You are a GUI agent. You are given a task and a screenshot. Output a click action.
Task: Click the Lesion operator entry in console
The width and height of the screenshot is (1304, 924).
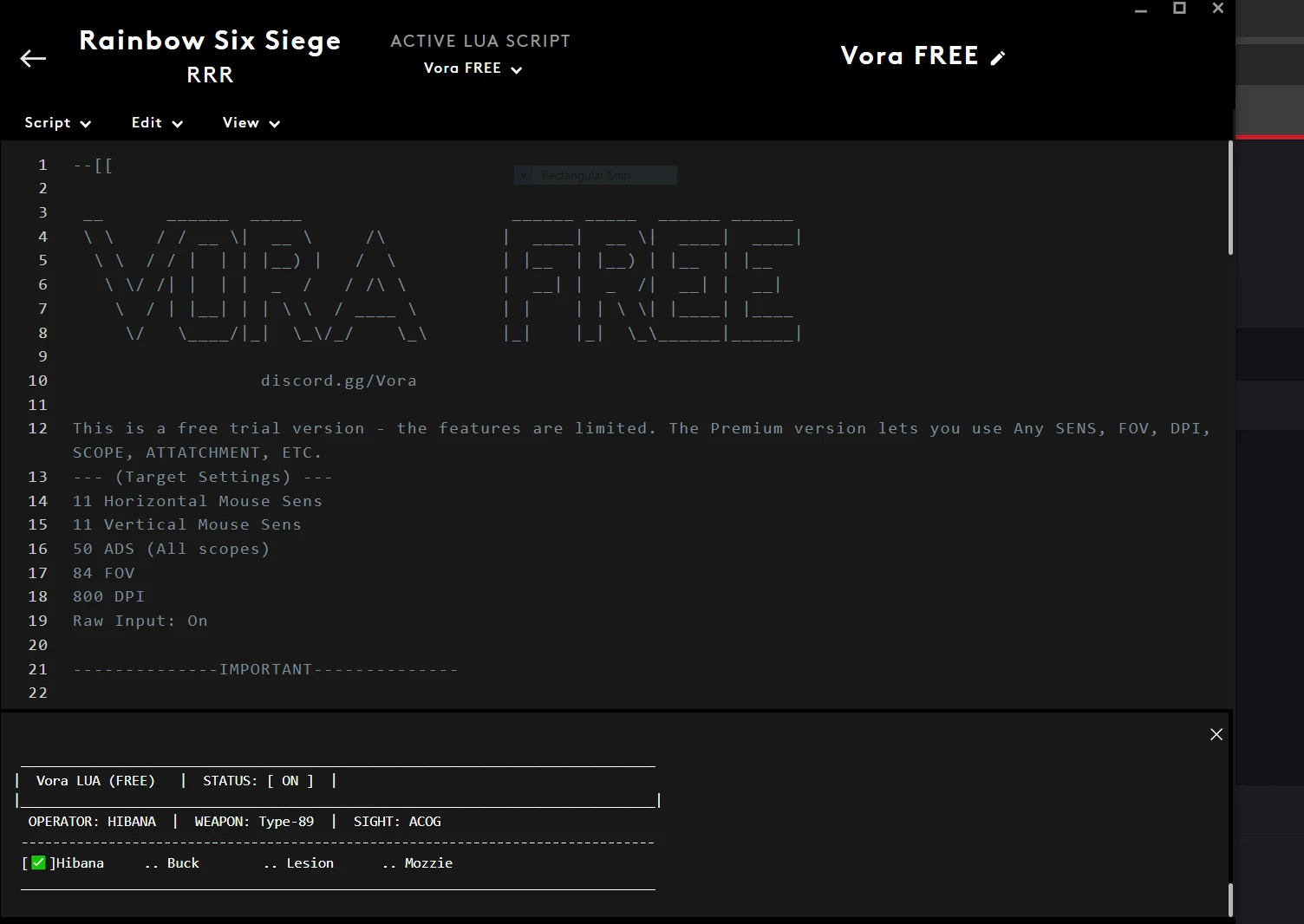[x=310, y=863]
